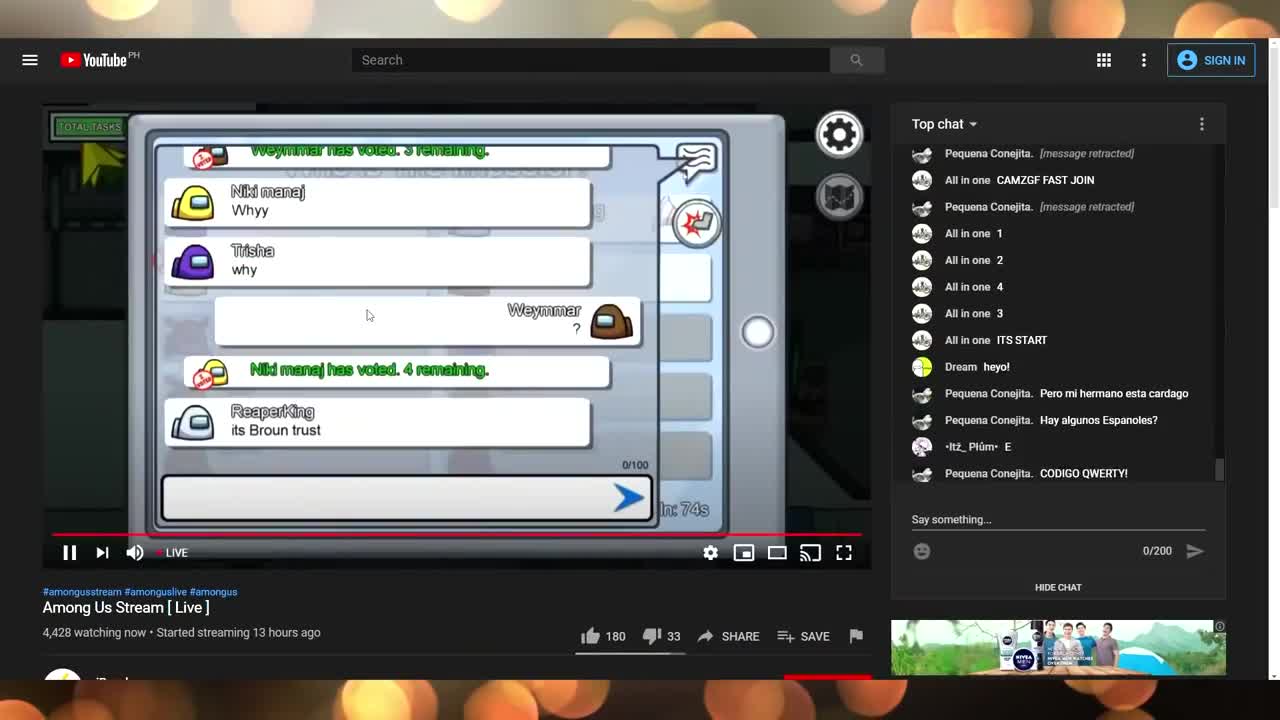The image size is (1280, 720).
Task: Mute the video volume
Action: (x=135, y=552)
